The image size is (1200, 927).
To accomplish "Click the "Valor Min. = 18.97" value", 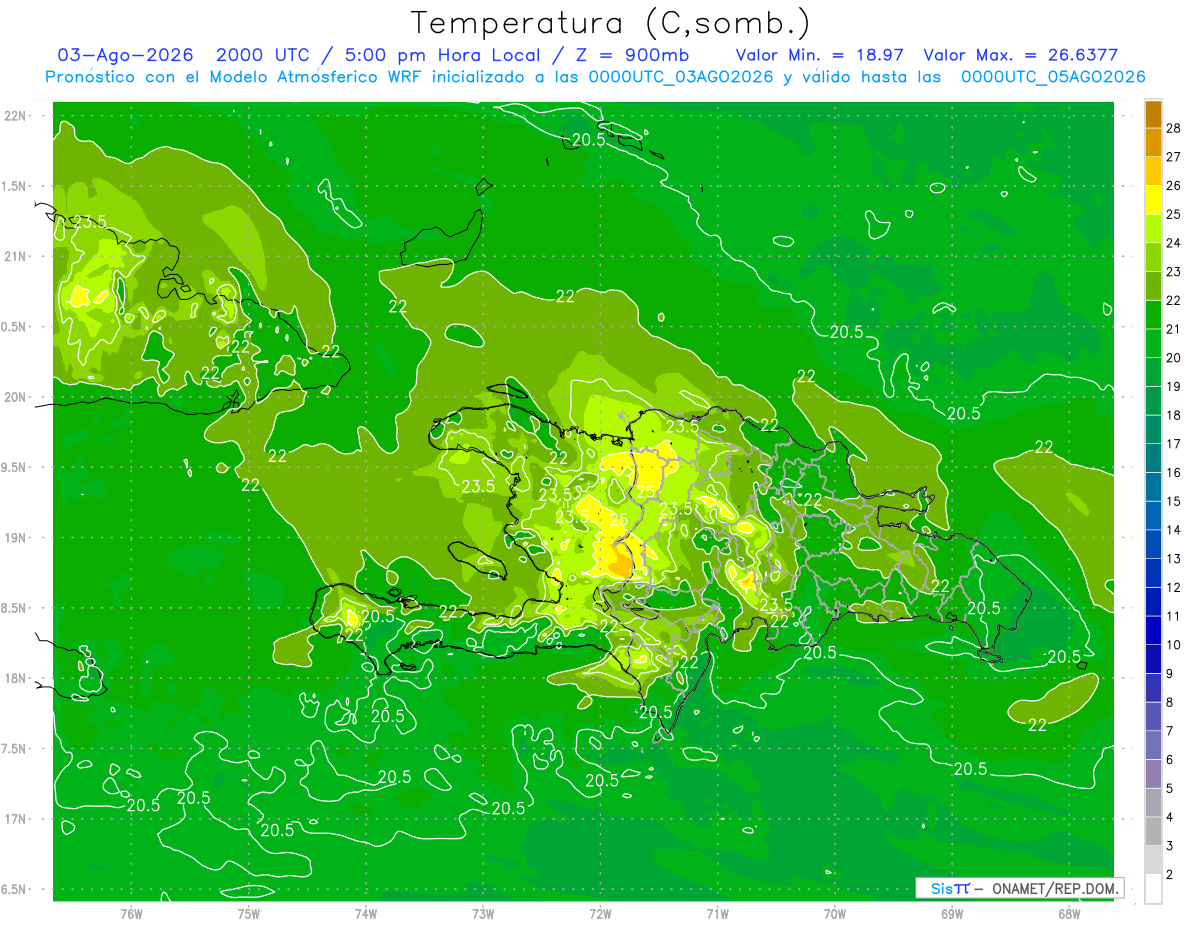I will pos(821,55).
